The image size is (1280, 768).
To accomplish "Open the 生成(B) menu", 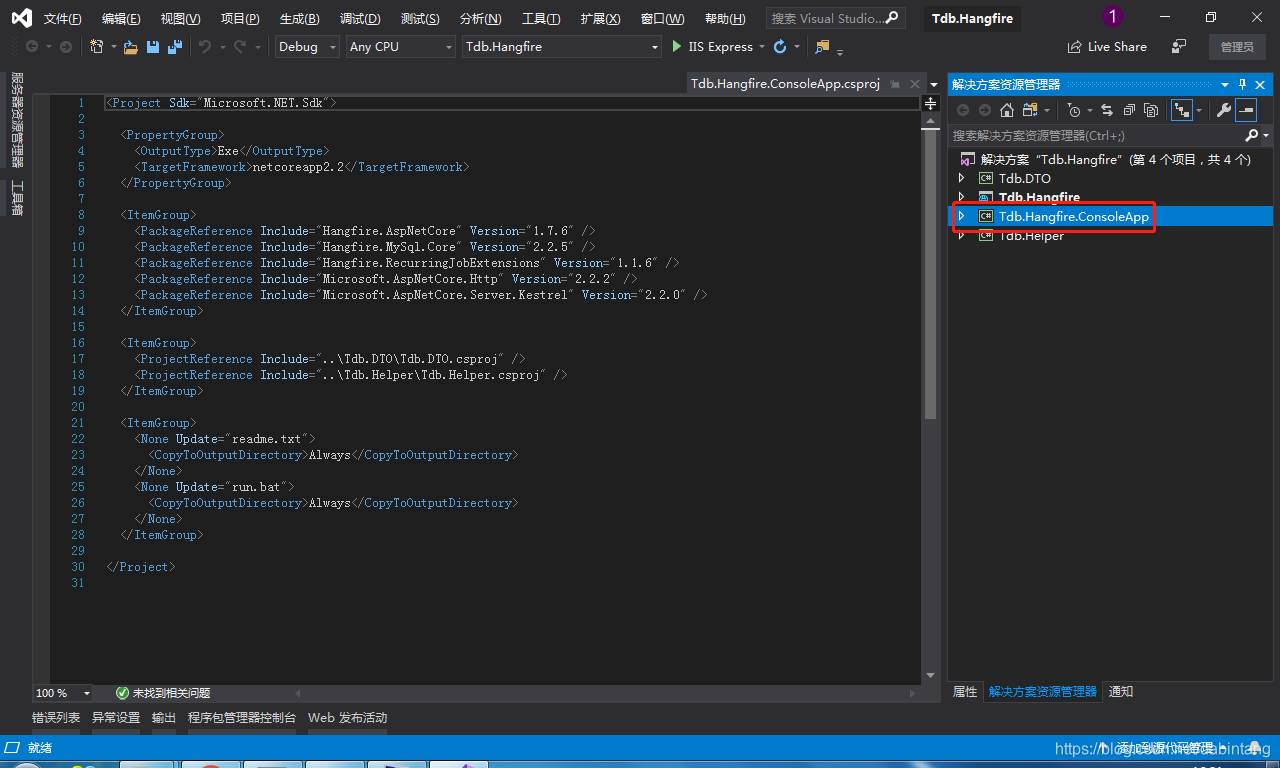I will point(300,19).
